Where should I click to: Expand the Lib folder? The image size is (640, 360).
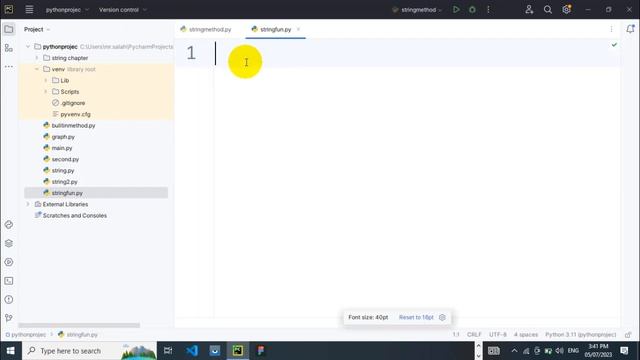point(46,80)
